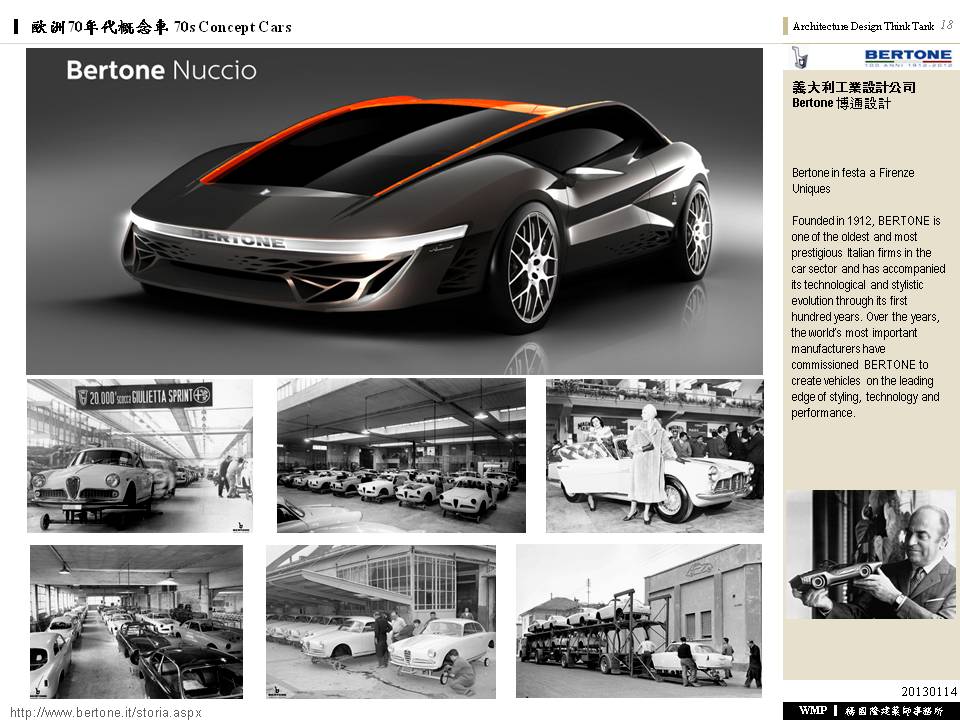Select the warehouse photo of parked cars
Screen dimensions: 960x720
[136, 621]
